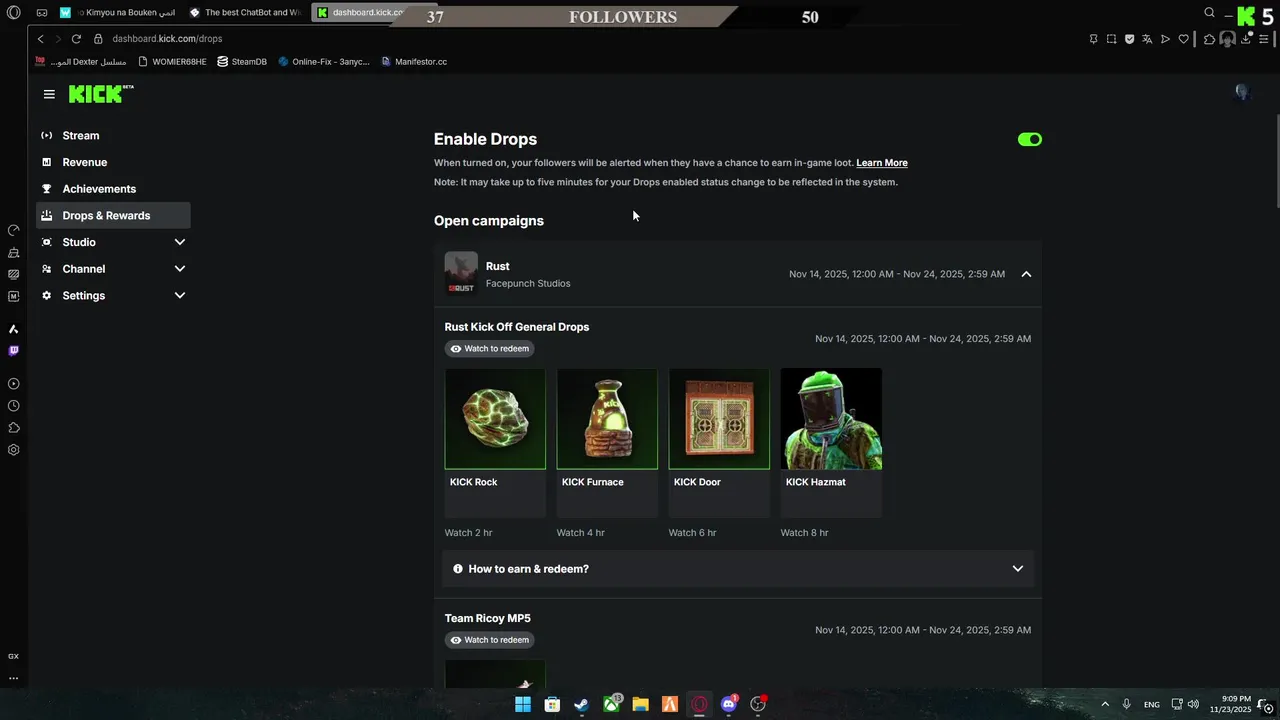Open File Explorer from the taskbar
Screen dimensions: 1280x720
640,704
